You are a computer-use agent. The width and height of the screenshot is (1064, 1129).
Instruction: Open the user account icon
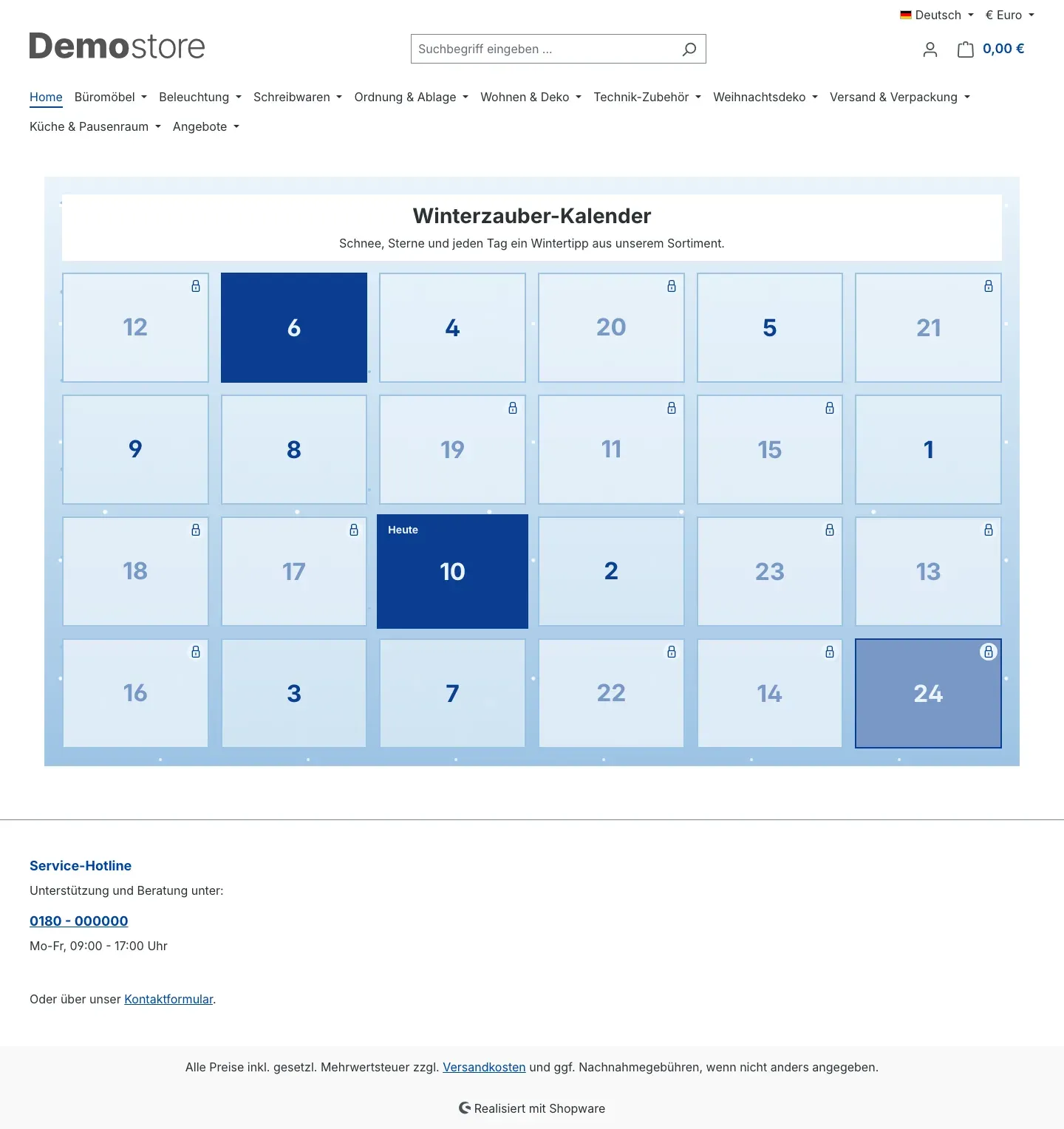tap(930, 50)
